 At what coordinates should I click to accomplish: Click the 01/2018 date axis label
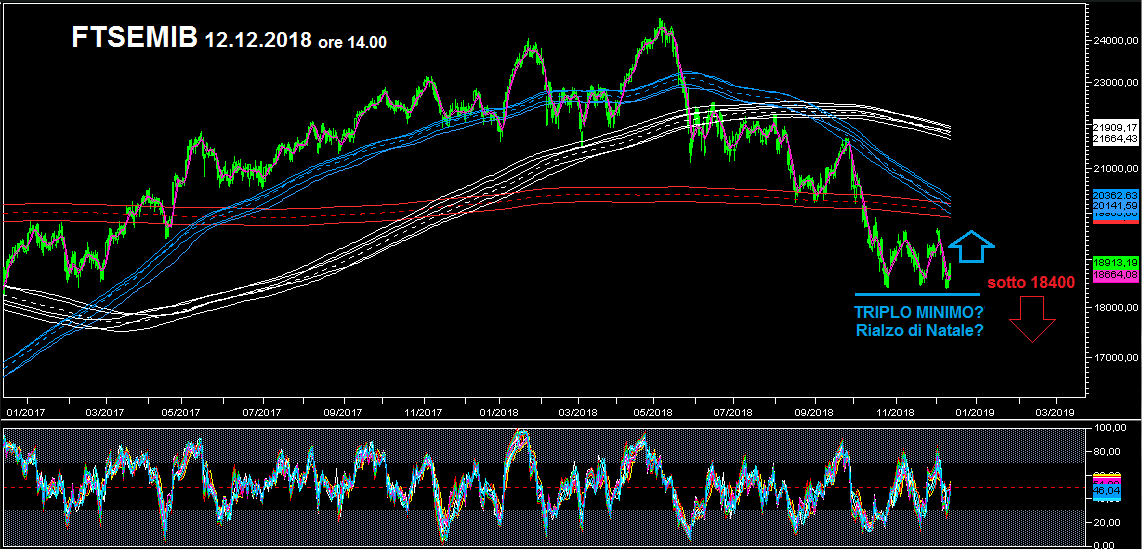coord(499,411)
